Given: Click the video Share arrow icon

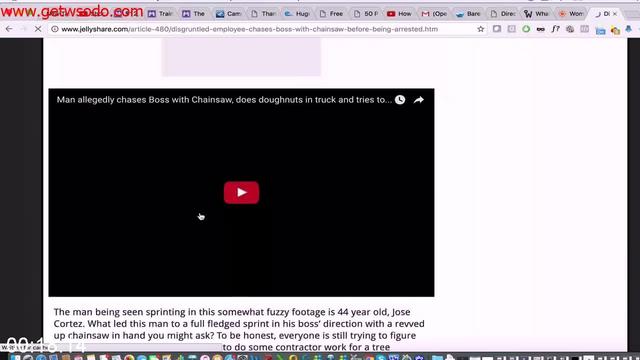Looking at the screenshot, I should tap(419, 100).
